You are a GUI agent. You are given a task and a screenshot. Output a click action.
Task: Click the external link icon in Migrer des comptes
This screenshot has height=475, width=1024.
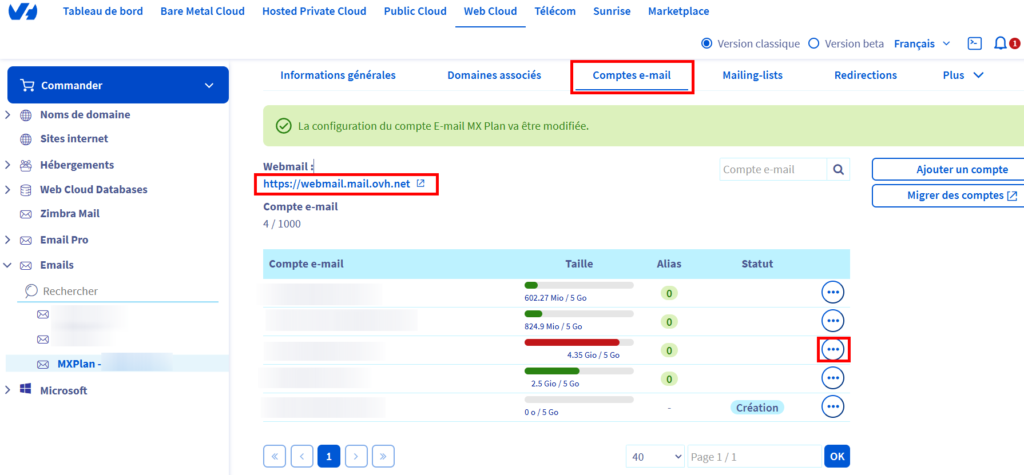point(1012,195)
